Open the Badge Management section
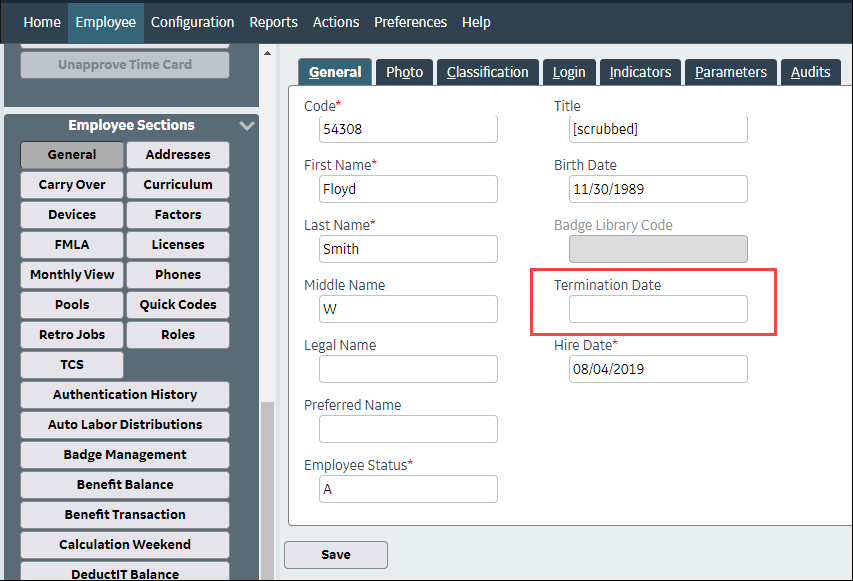Viewport: 853px width, 581px height. [125, 455]
